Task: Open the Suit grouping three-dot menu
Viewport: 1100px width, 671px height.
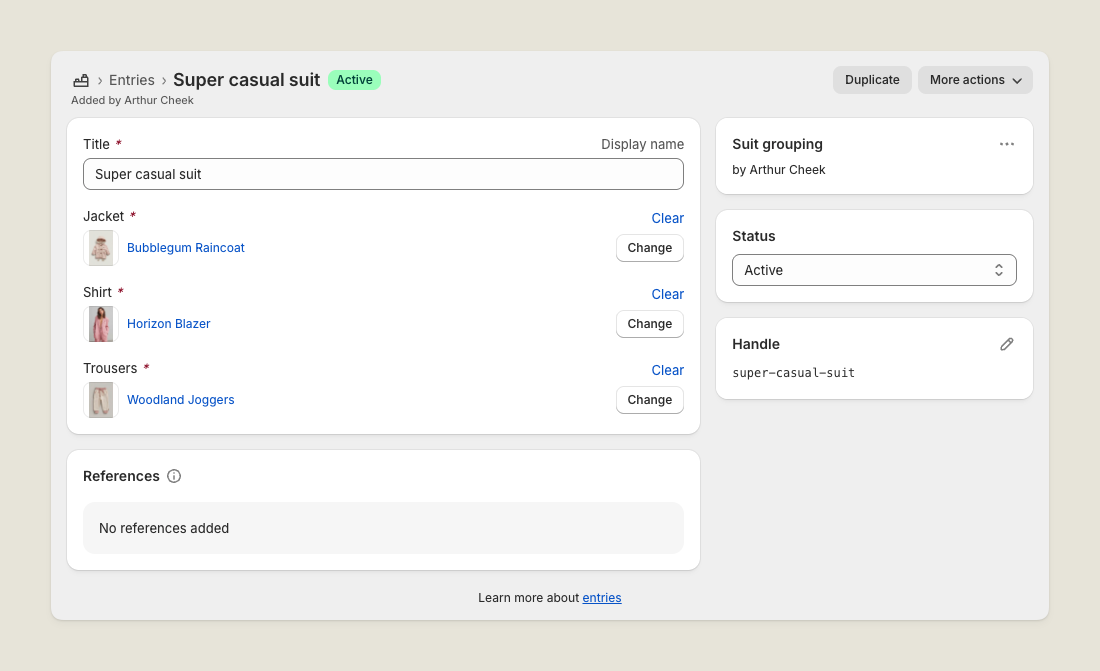Action: 1006,144
